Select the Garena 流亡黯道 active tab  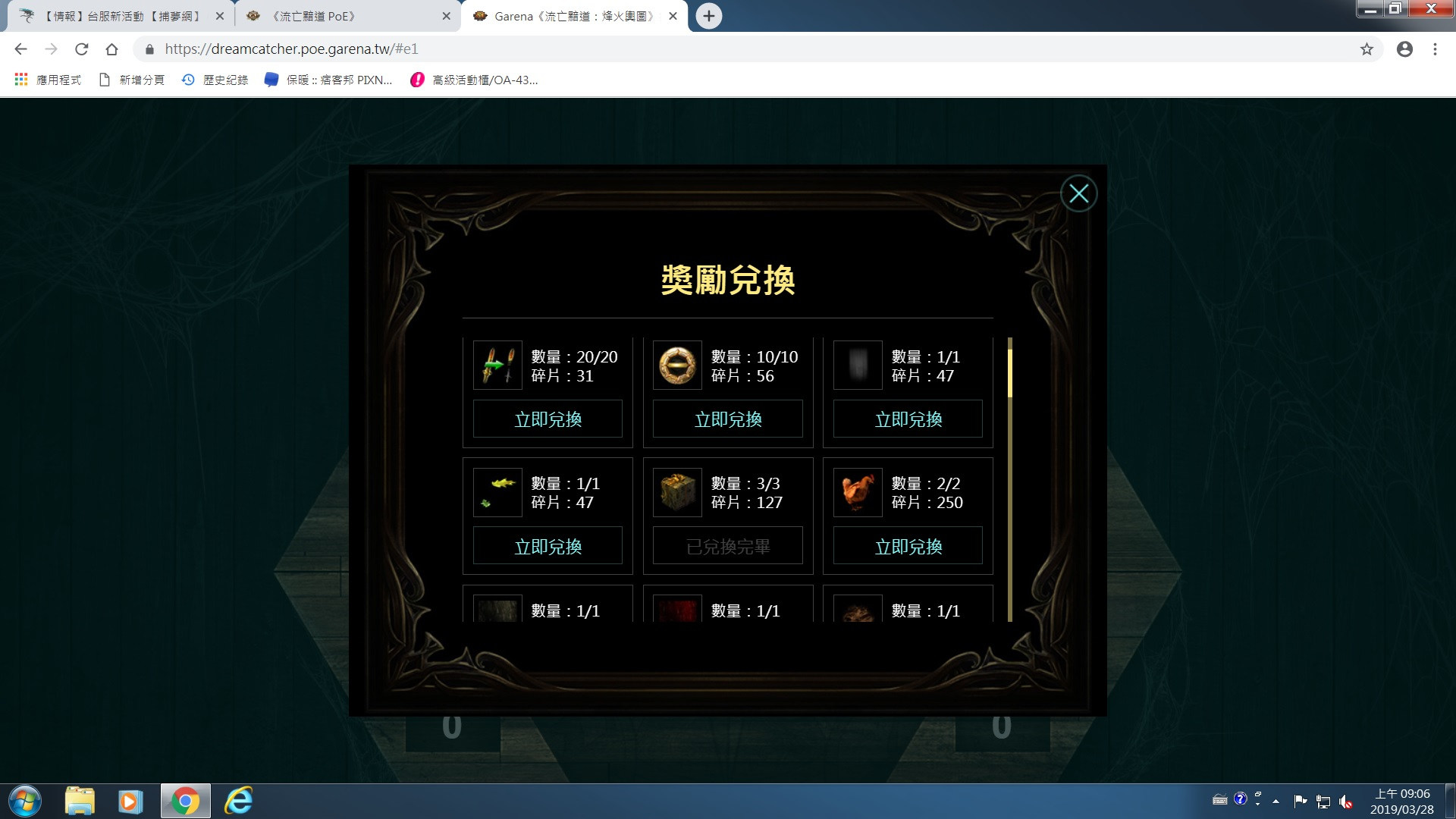click(x=574, y=16)
